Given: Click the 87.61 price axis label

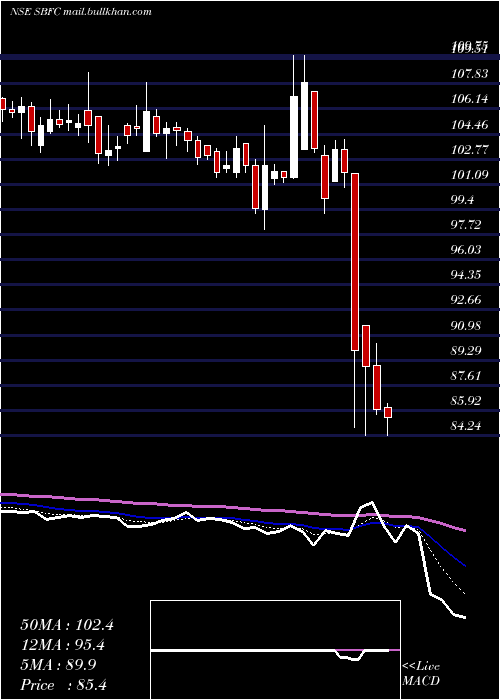Looking at the screenshot, I should pos(467,375).
